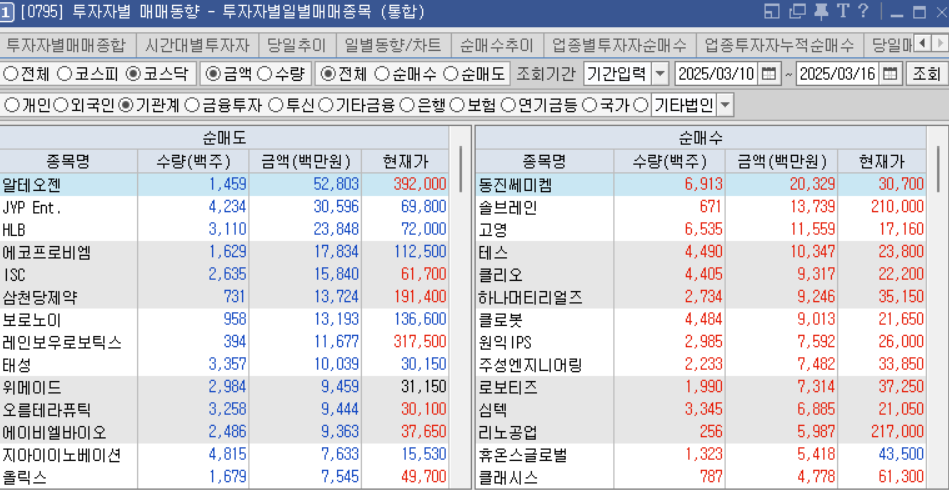949x490 pixels.
Task: Click the 순매도 table vertical scrollbar thumb
Action: (x=461, y=168)
